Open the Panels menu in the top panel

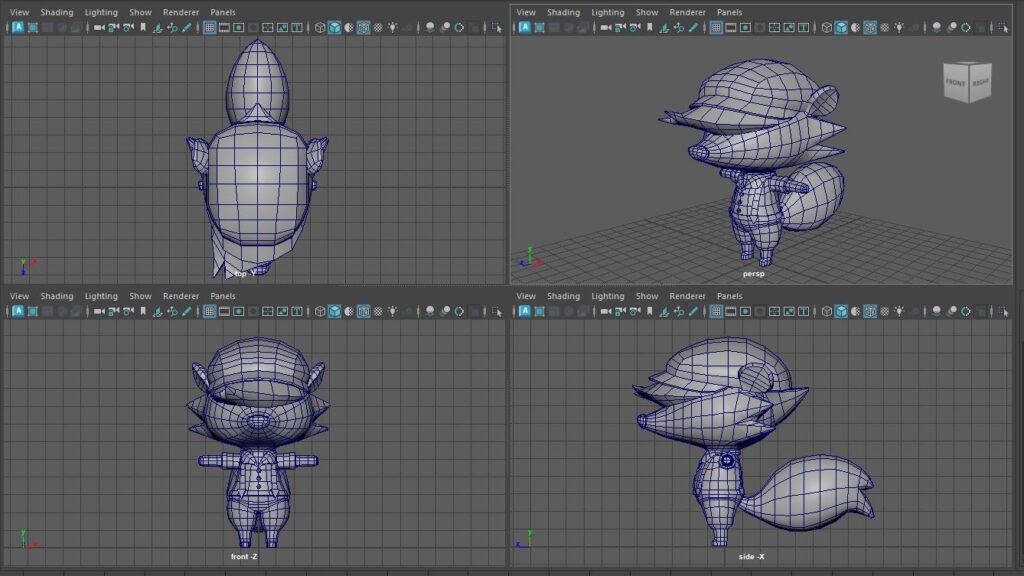[223, 12]
